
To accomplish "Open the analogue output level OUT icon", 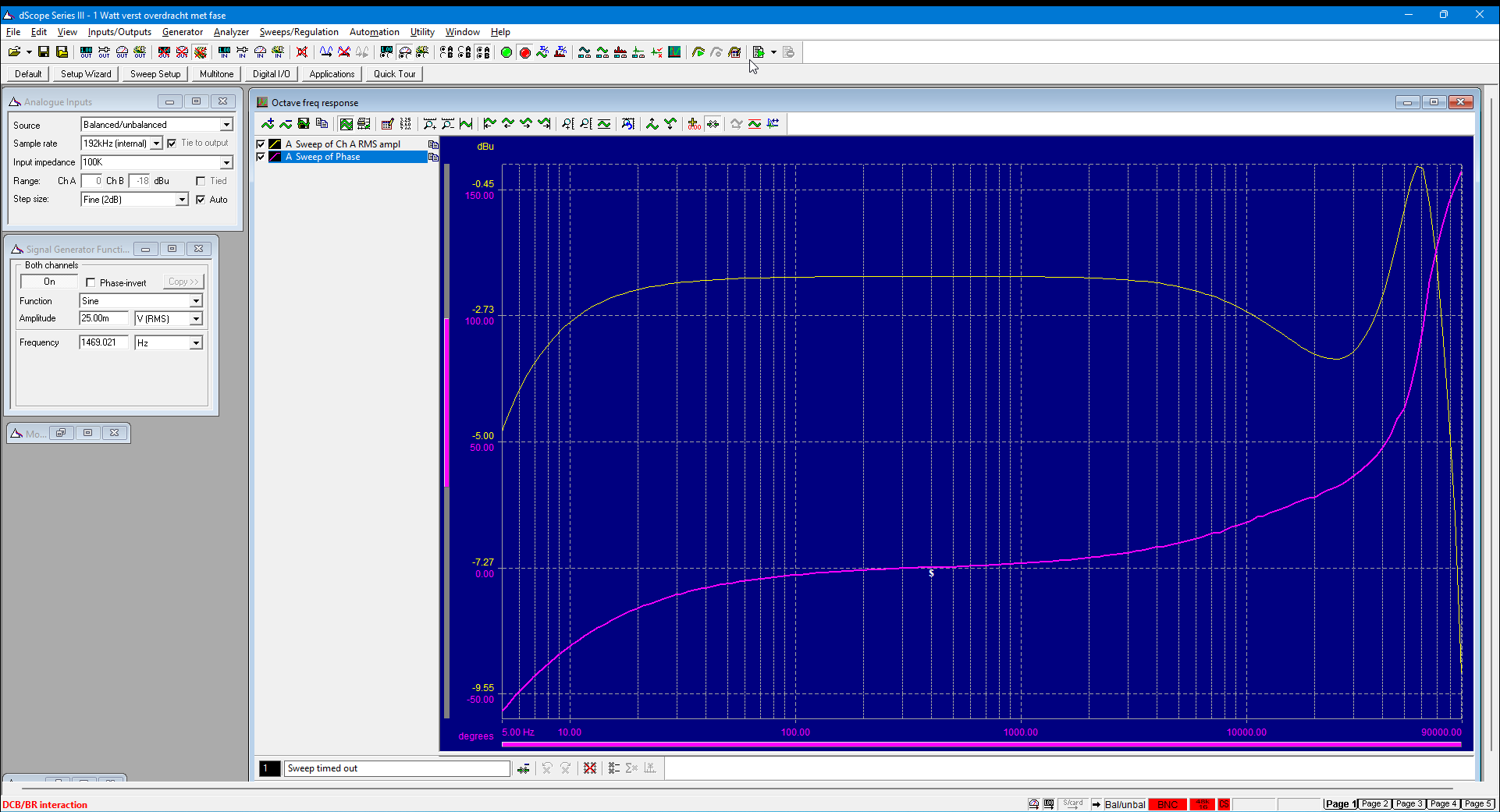I will (x=86, y=52).
